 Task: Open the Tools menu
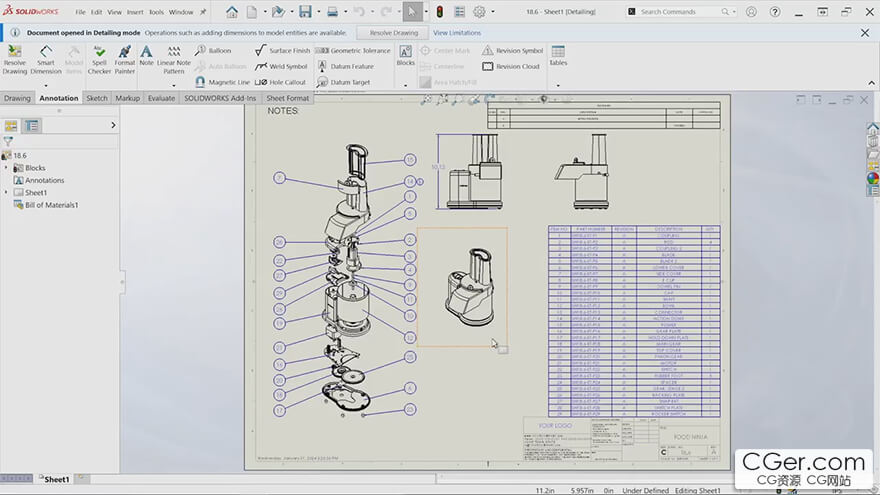point(156,12)
